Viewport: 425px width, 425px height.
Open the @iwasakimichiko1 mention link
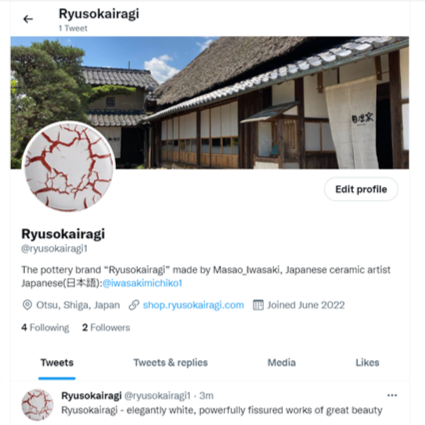point(142,283)
